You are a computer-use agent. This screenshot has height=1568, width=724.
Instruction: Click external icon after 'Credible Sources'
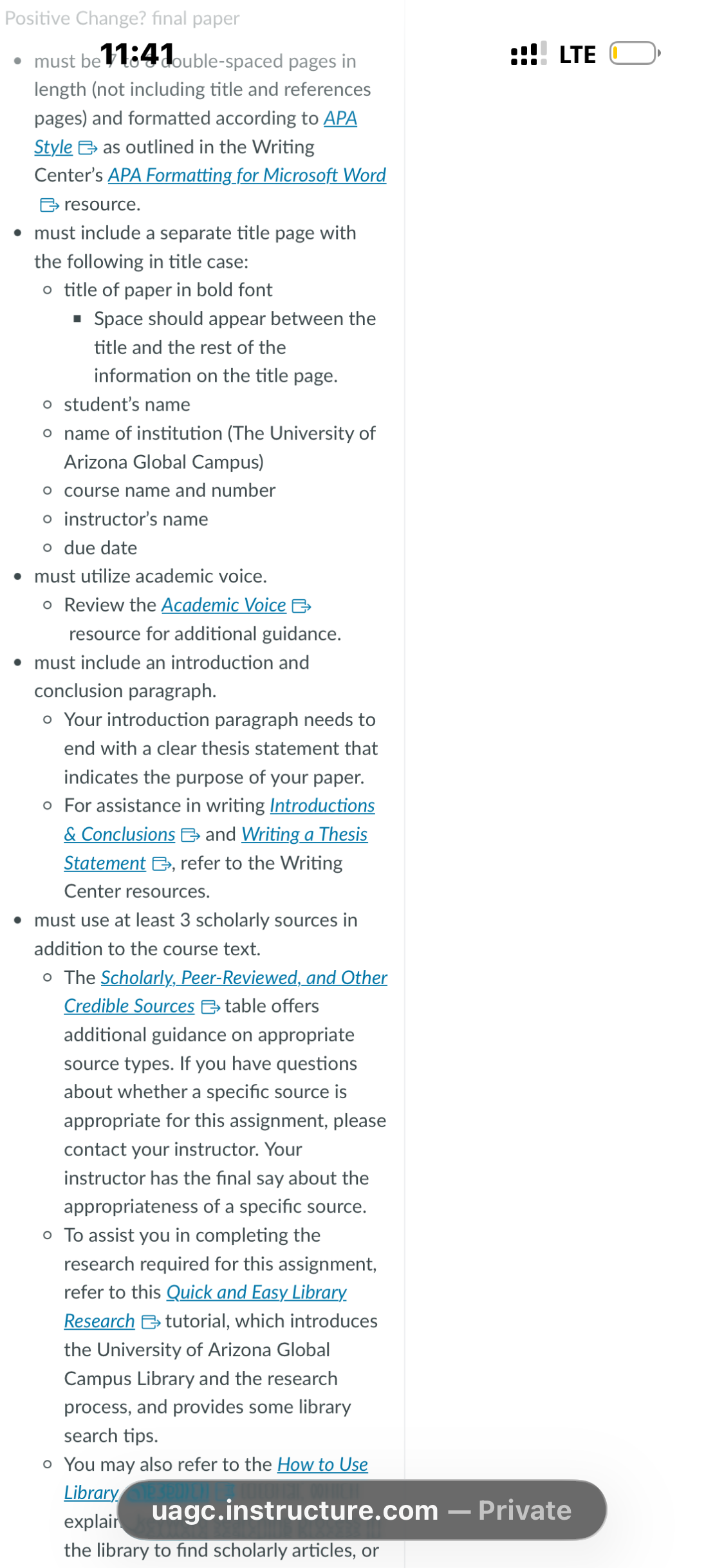(x=210, y=1007)
